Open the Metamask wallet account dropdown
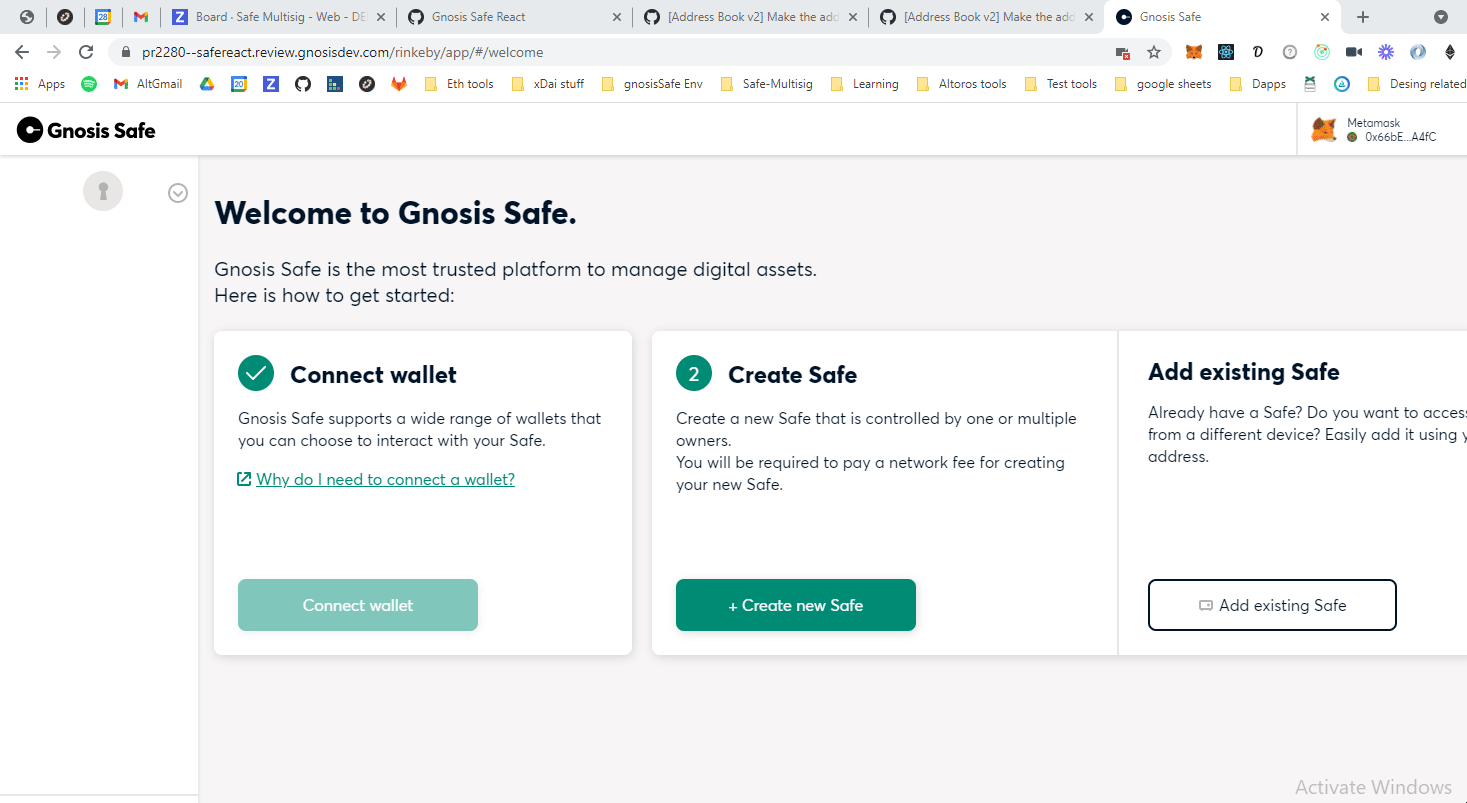Image resolution: width=1467 pixels, height=803 pixels. click(1382, 130)
